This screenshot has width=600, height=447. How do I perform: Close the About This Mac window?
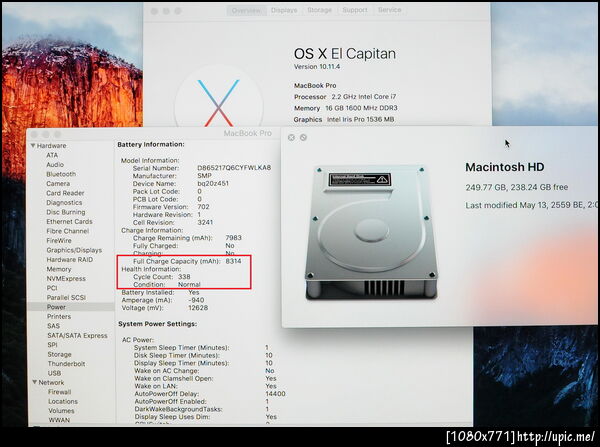[154, 11]
